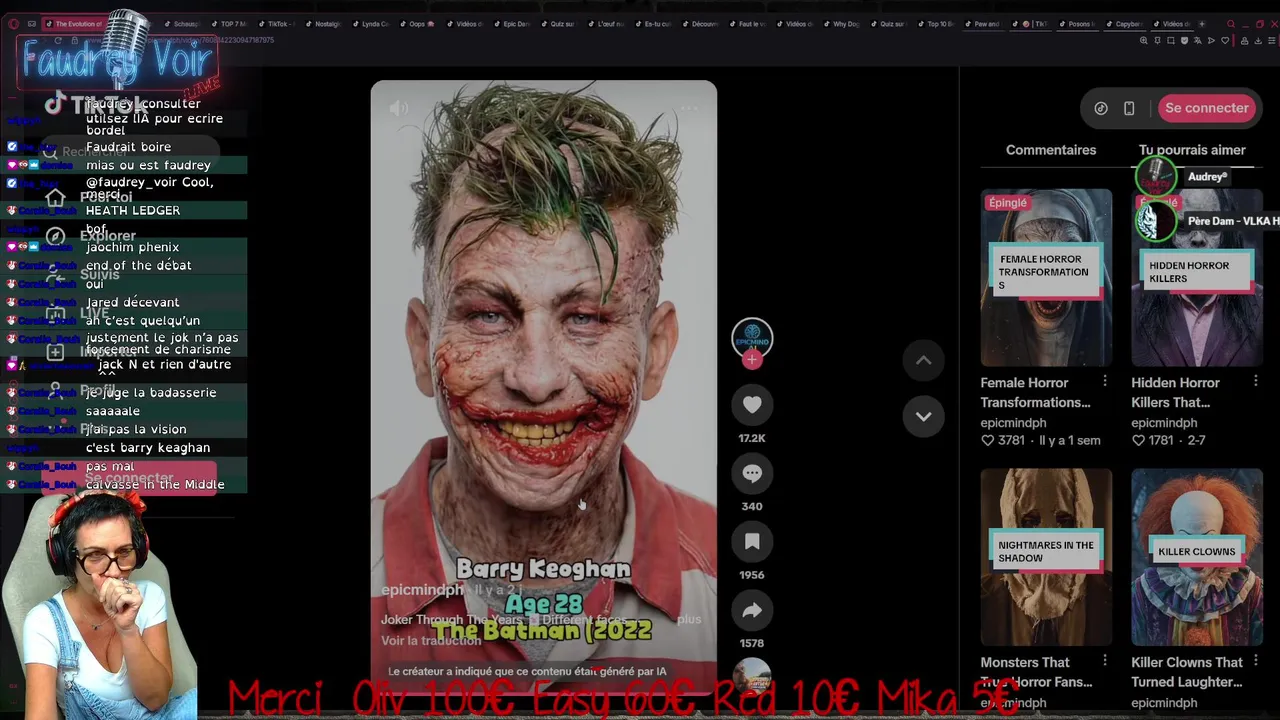Click the 1781 likes on Hidden Horror Killers
1280x720 pixels.
[1152, 440]
